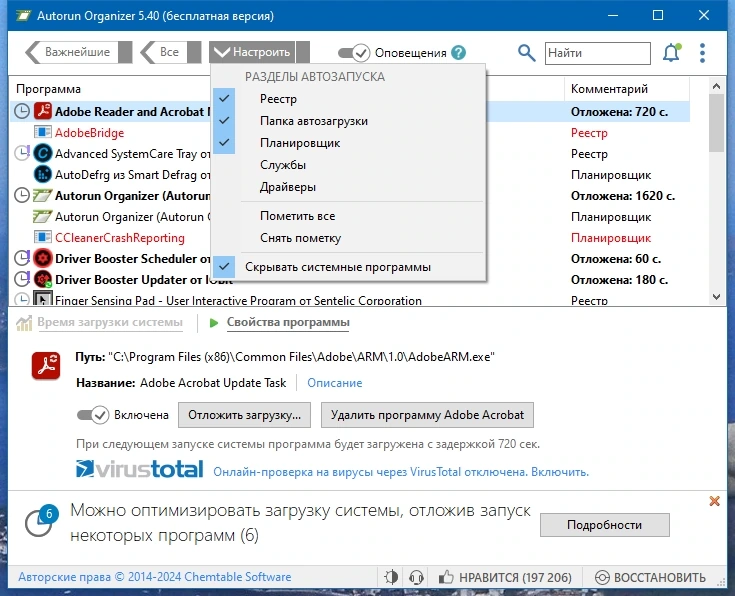Click the AdobeBridge entry icon
The height and width of the screenshot is (596, 735).
43,132
